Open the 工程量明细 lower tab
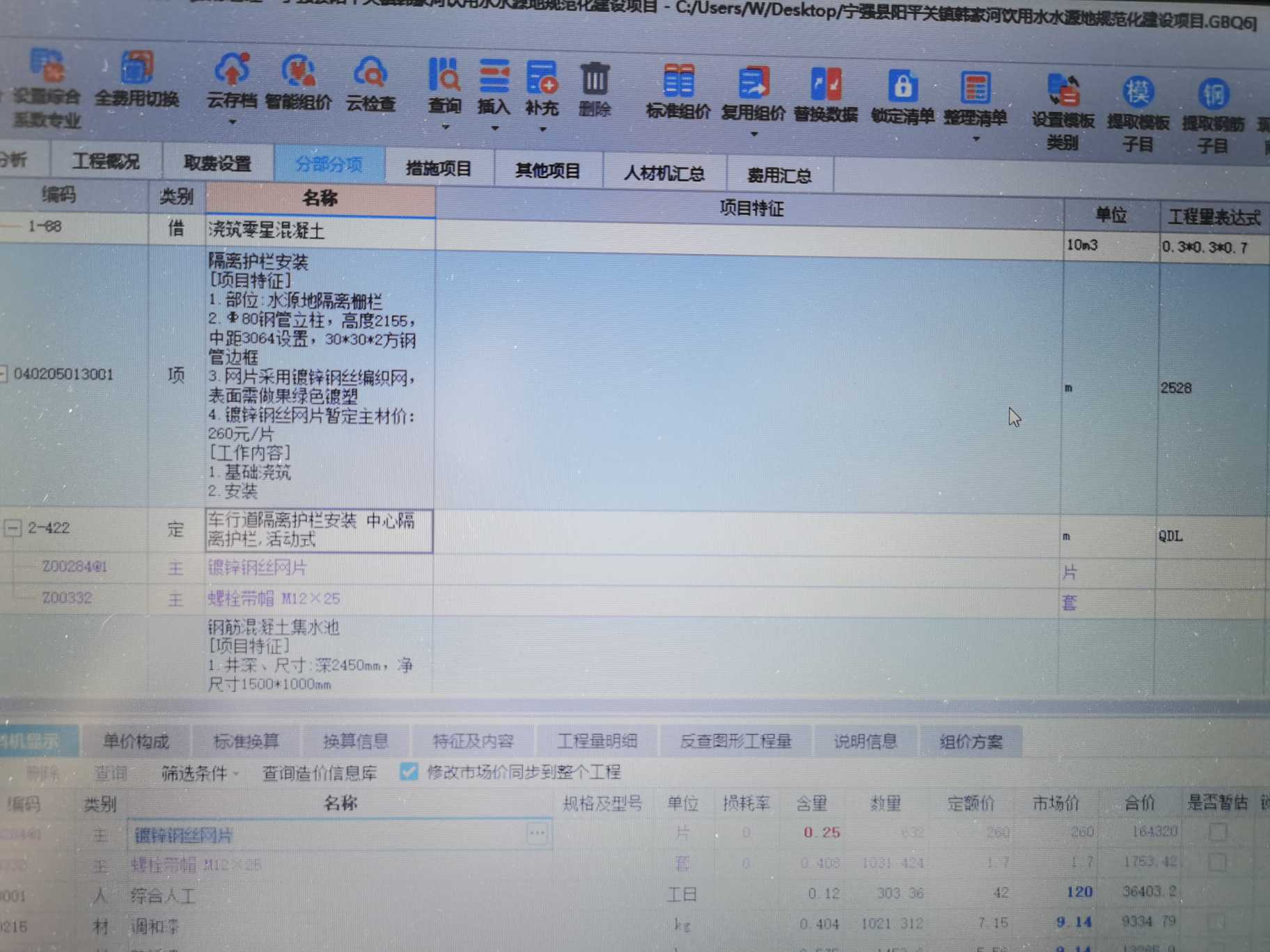 pyautogui.click(x=597, y=741)
